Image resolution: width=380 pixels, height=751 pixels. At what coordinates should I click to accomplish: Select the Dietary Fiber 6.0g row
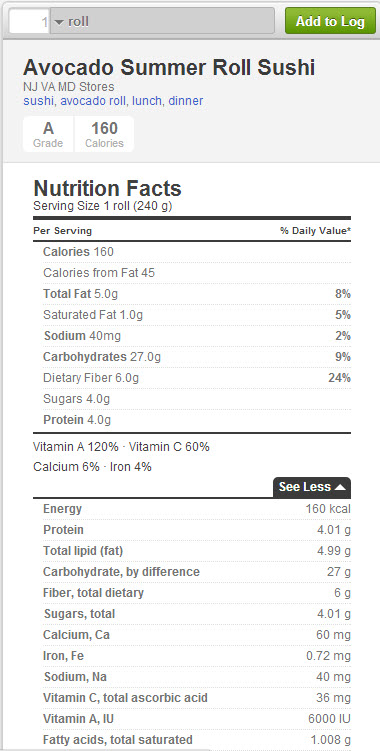192,378
